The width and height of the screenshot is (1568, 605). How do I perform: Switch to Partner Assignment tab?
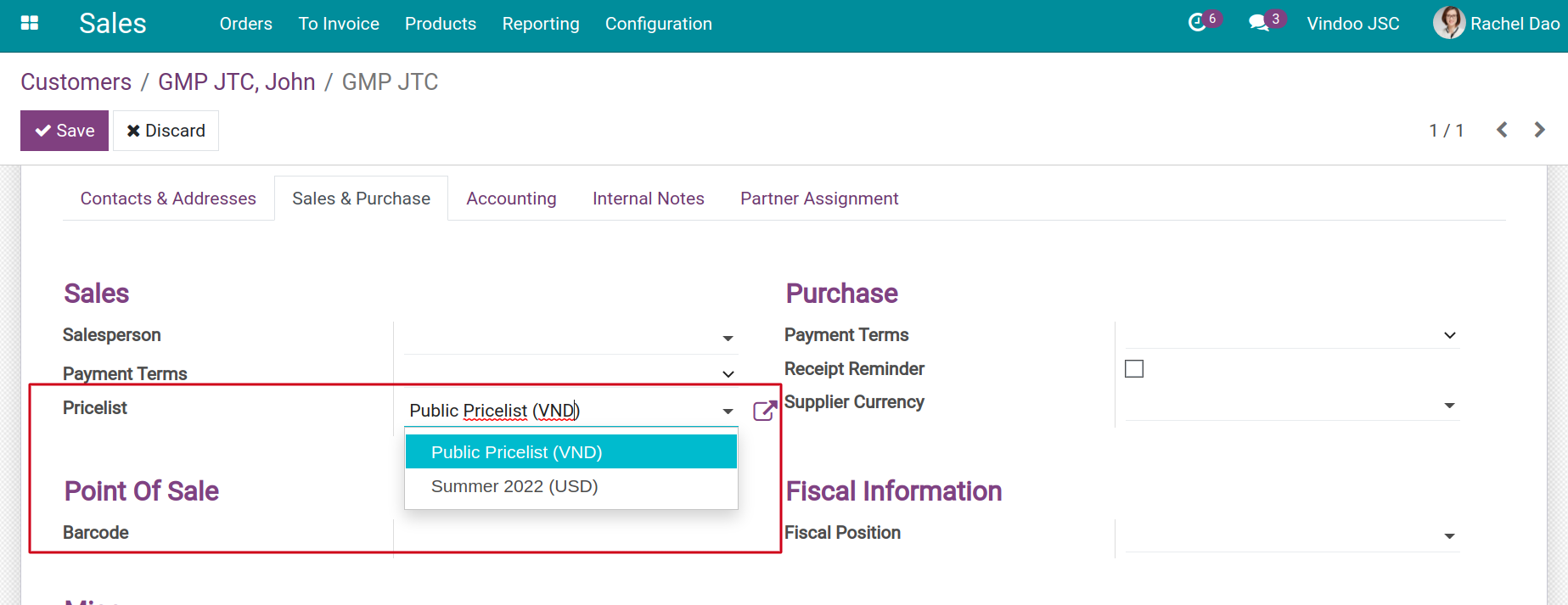click(819, 199)
